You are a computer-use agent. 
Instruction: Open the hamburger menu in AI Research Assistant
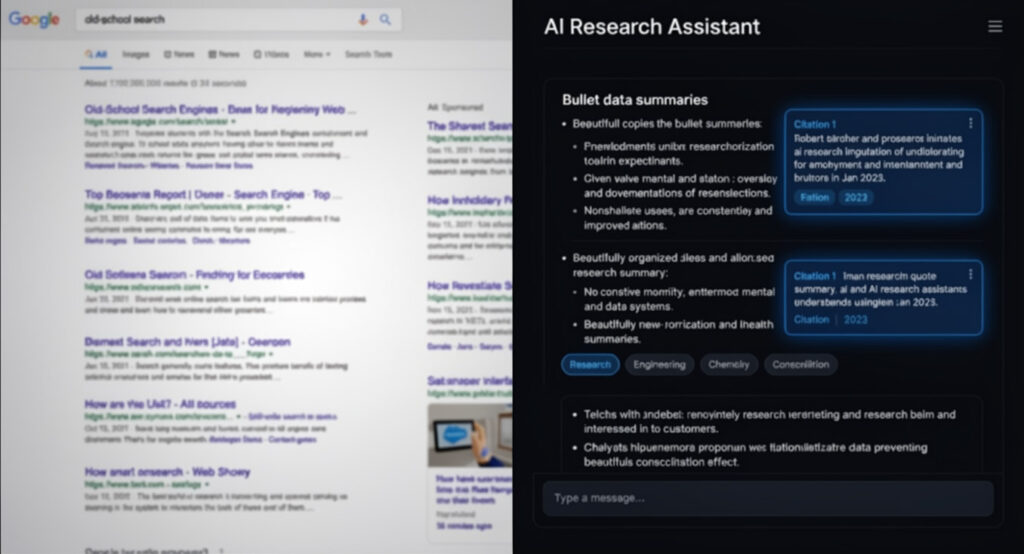tap(995, 26)
